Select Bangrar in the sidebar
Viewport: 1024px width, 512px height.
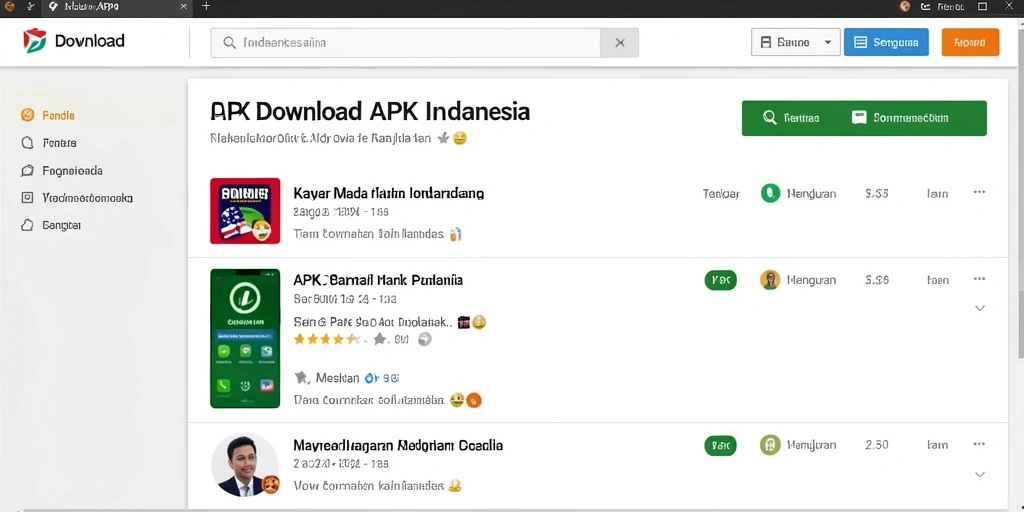tap(61, 225)
